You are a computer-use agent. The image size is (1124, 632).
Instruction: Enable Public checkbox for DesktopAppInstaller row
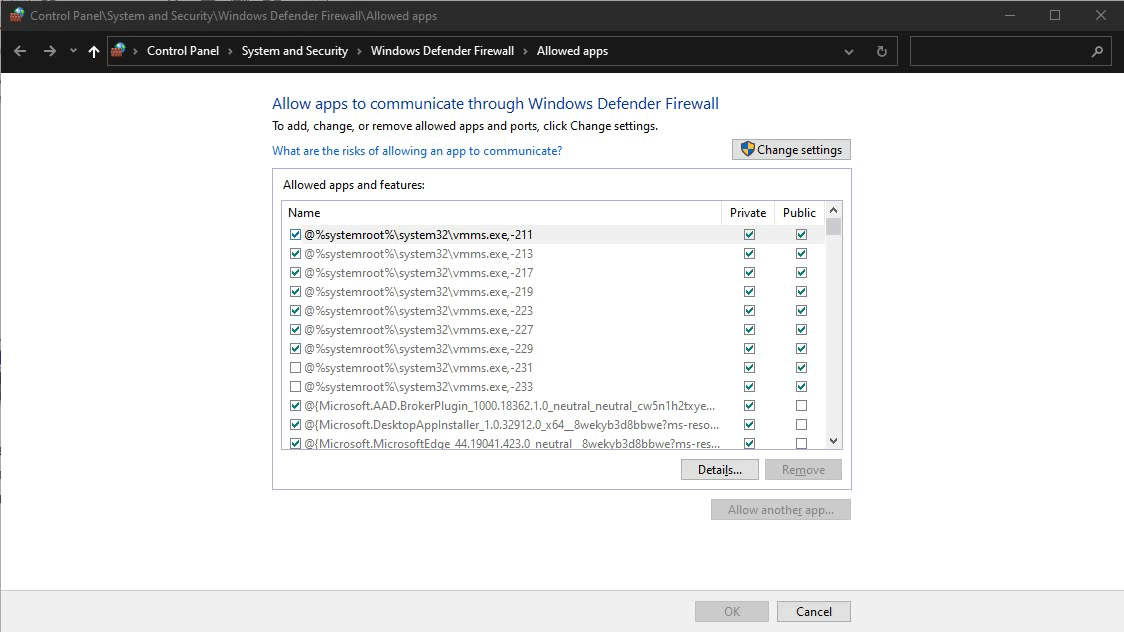pyautogui.click(x=801, y=424)
